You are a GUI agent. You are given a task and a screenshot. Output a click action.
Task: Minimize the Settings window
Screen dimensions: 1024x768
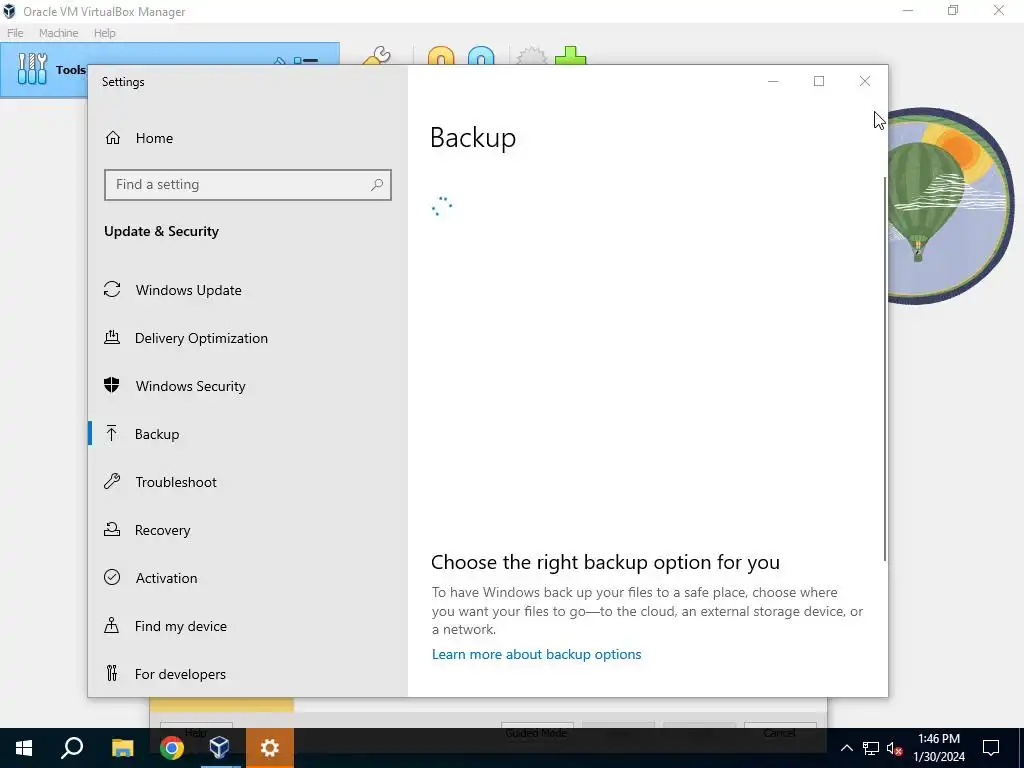click(773, 81)
